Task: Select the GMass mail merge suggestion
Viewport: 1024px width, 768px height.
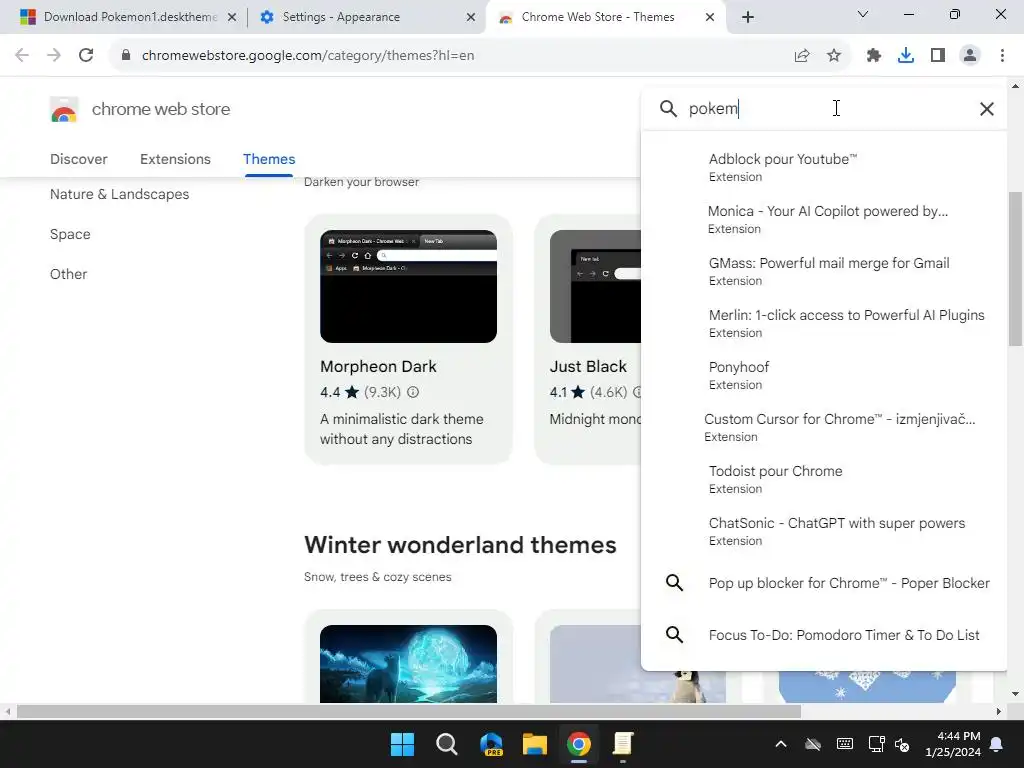Action: click(824, 271)
